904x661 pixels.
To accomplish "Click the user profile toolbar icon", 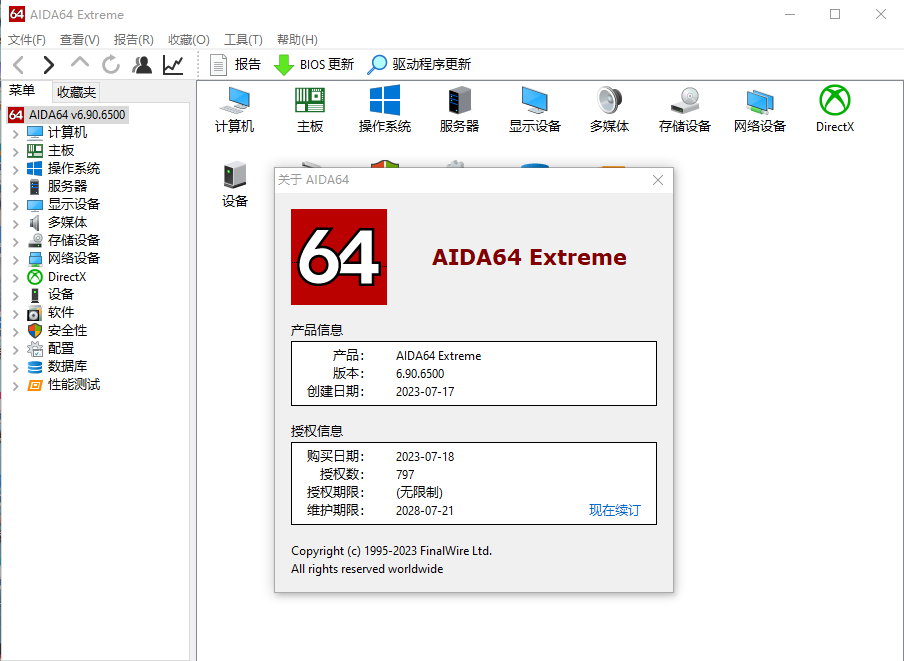I will tap(142, 65).
